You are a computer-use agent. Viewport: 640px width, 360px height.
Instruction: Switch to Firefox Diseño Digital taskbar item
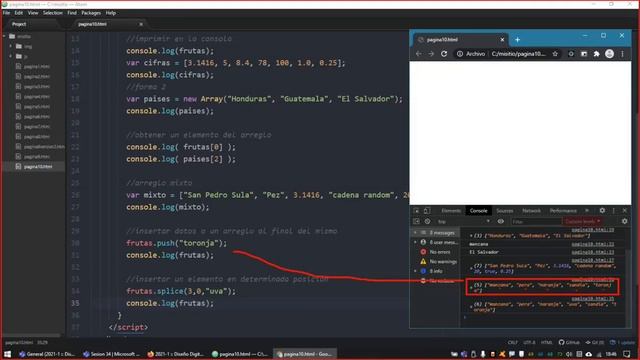point(176,354)
